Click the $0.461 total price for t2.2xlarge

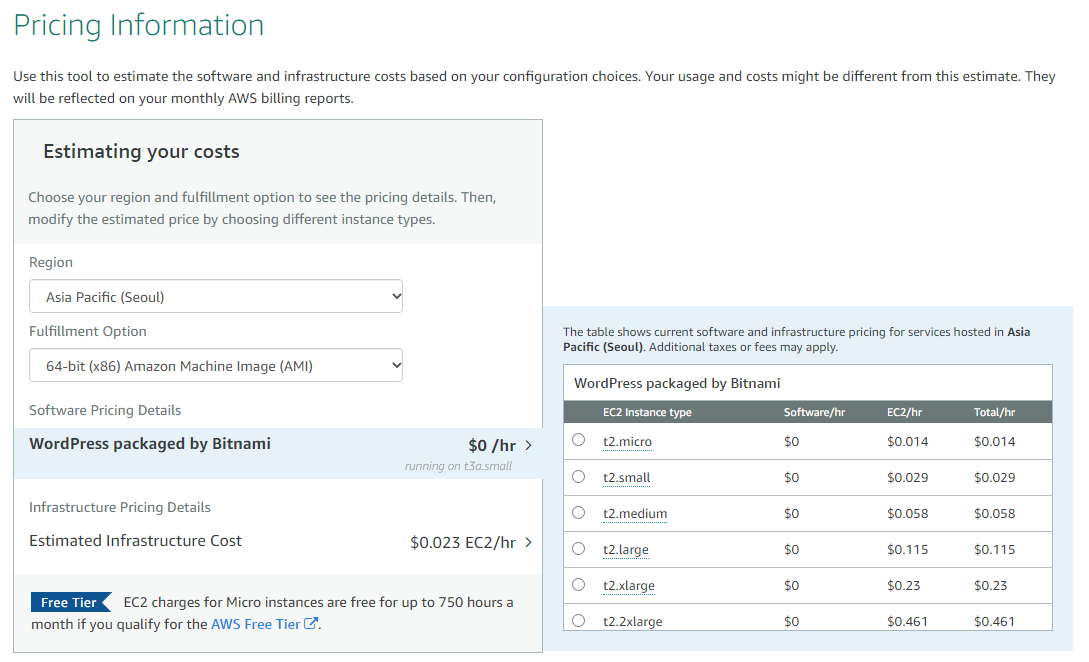pyautogui.click(x=995, y=622)
